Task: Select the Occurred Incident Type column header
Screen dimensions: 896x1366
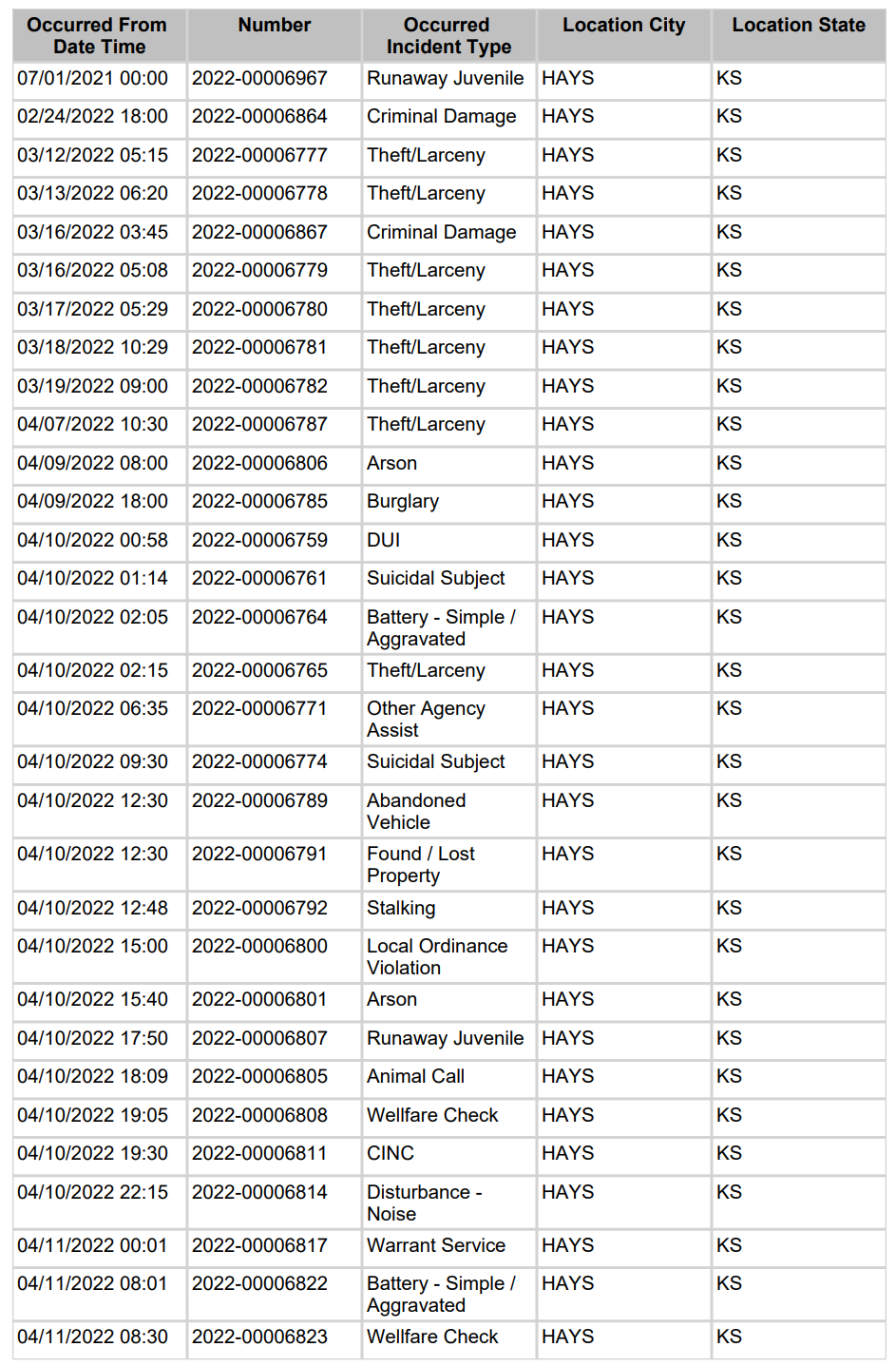Action: (448, 36)
